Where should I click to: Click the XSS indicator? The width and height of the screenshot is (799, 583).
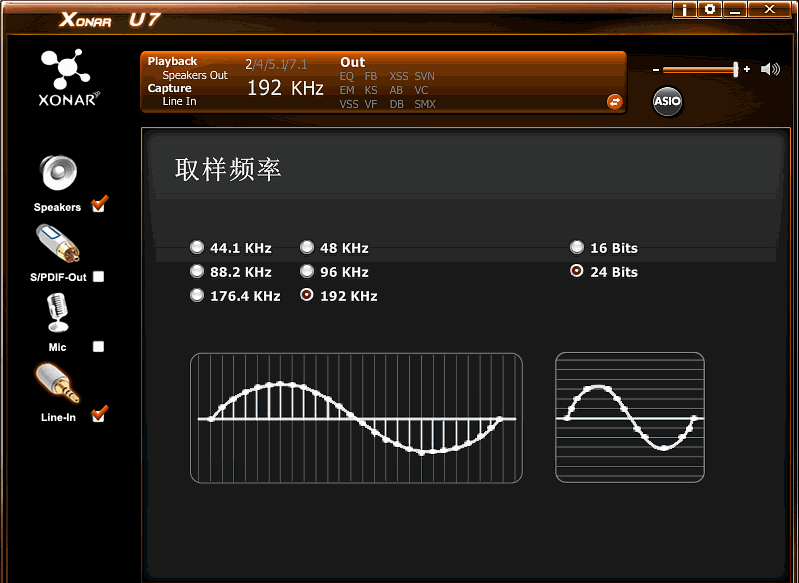tap(398, 76)
